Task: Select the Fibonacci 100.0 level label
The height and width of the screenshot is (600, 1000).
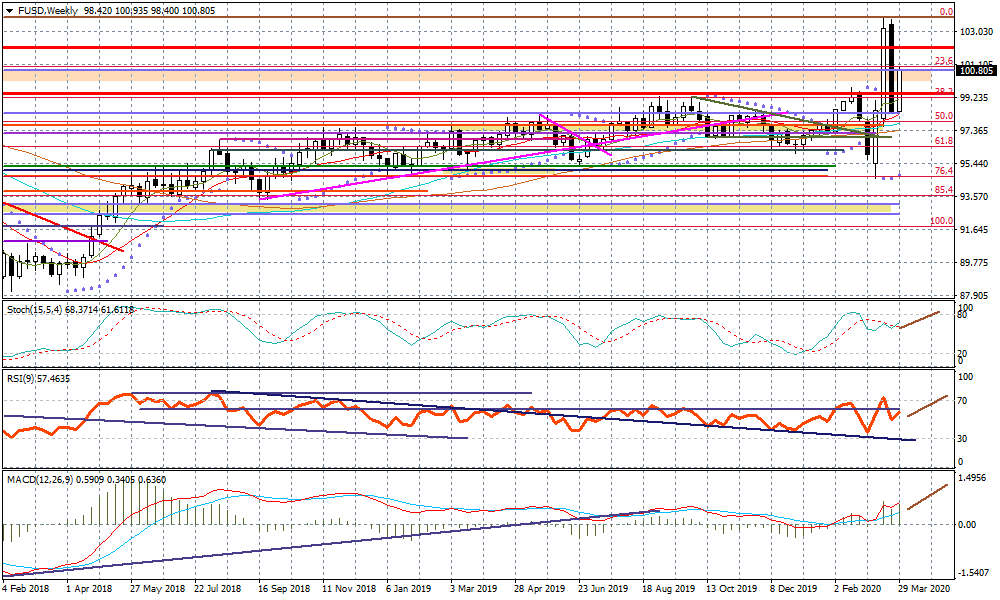Action: pyautogui.click(x=941, y=221)
